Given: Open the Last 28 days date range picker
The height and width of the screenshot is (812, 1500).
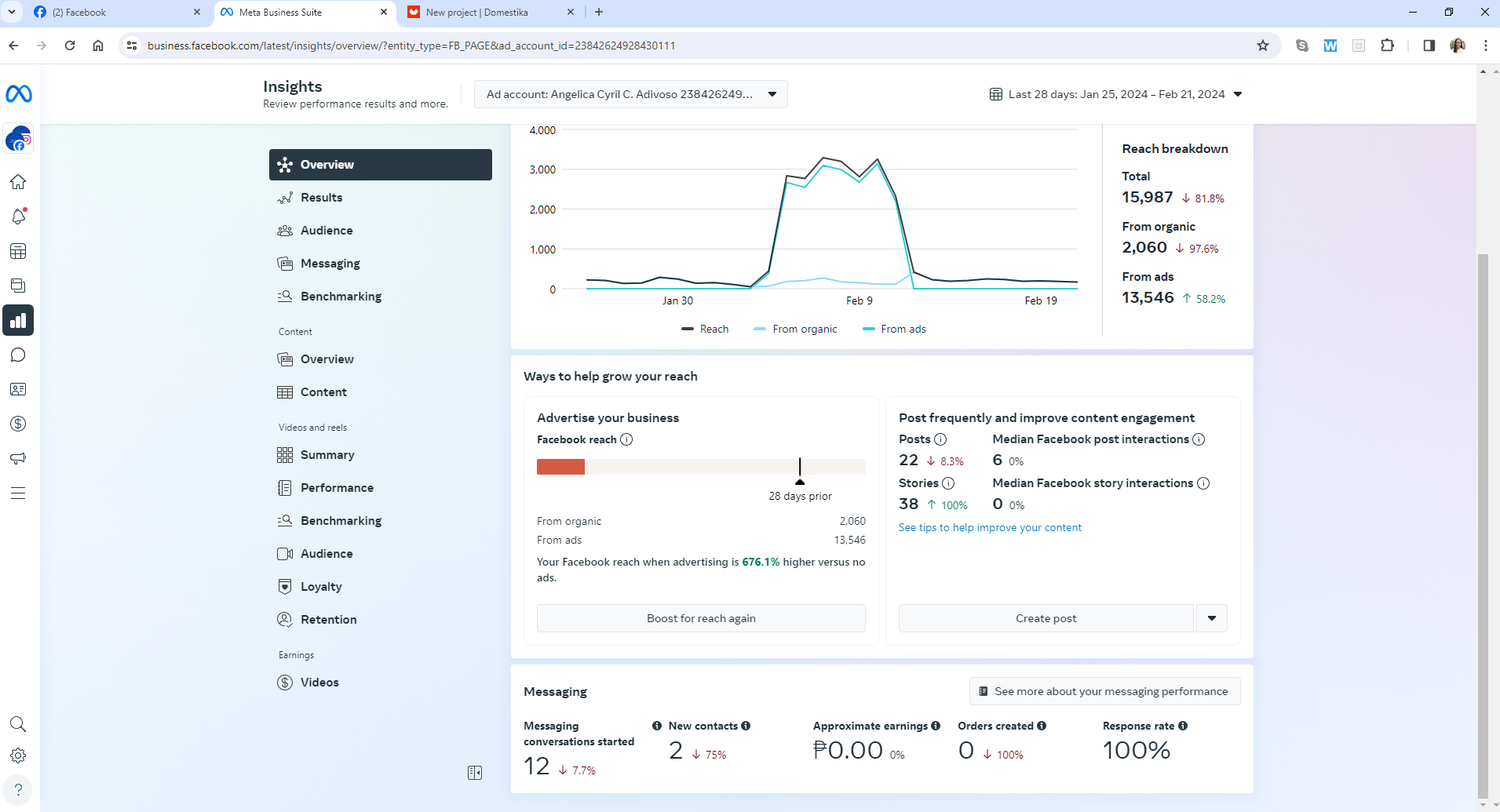Looking at the screenshot, I should tap(1115, 94).
